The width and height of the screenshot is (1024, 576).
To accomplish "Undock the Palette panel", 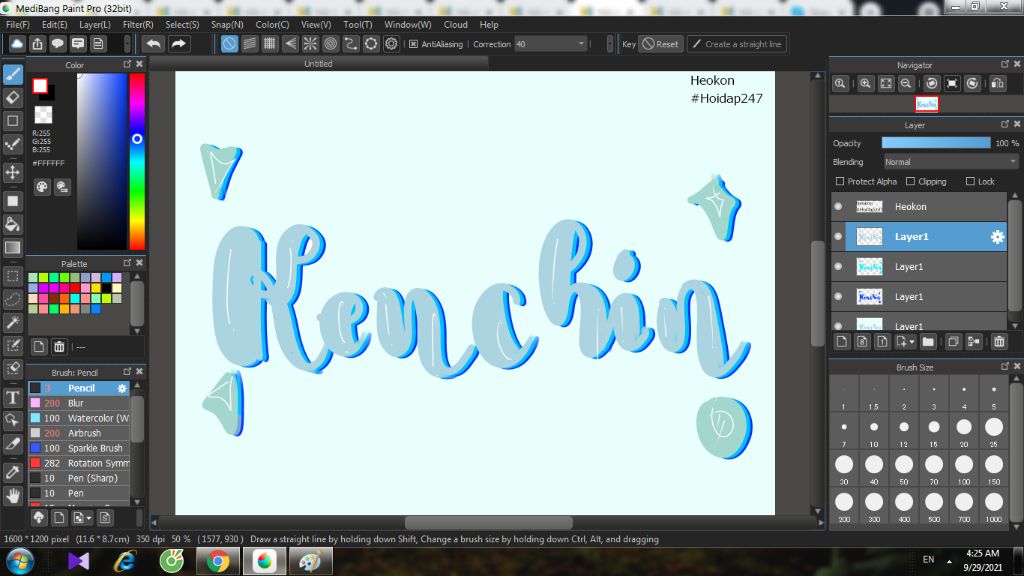I will [x=127, y=263].
